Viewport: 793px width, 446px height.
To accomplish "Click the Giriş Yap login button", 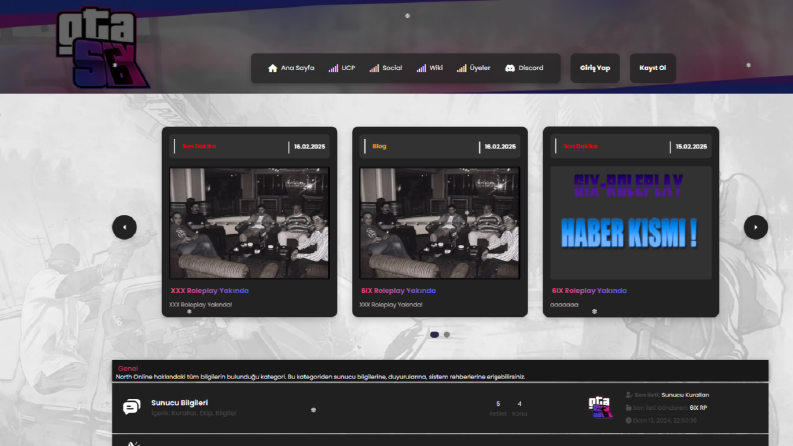I will tap(595, 68).
